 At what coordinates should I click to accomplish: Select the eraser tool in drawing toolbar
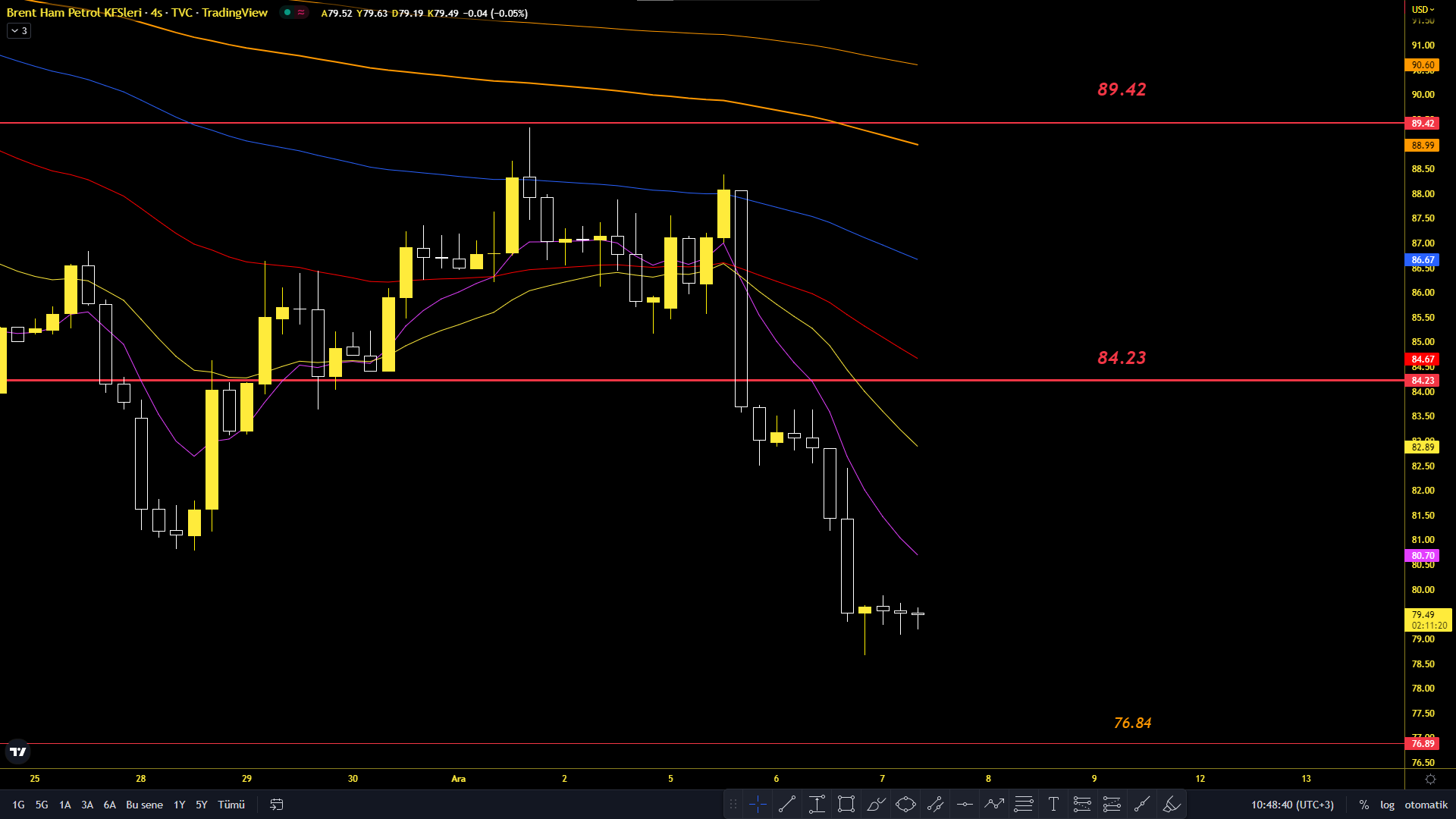pyautogui.click(x=1172, y=805)
